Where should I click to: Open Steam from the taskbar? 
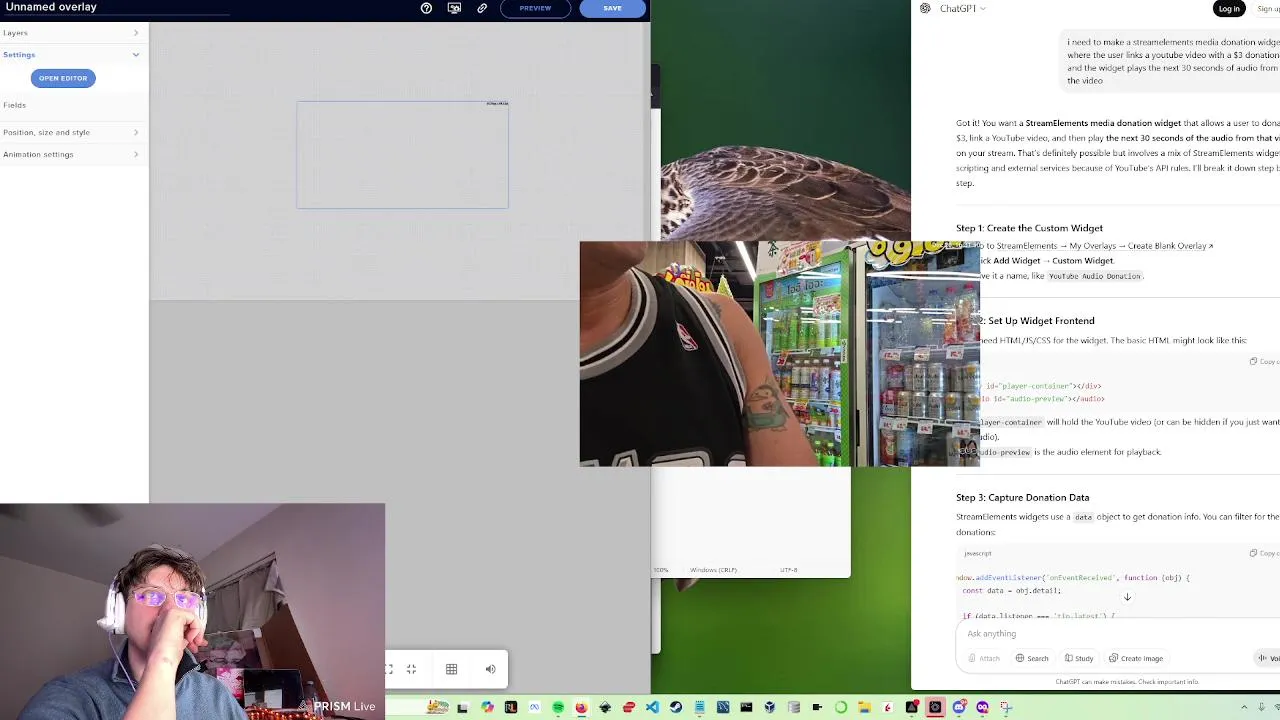(x=676, y=707)
